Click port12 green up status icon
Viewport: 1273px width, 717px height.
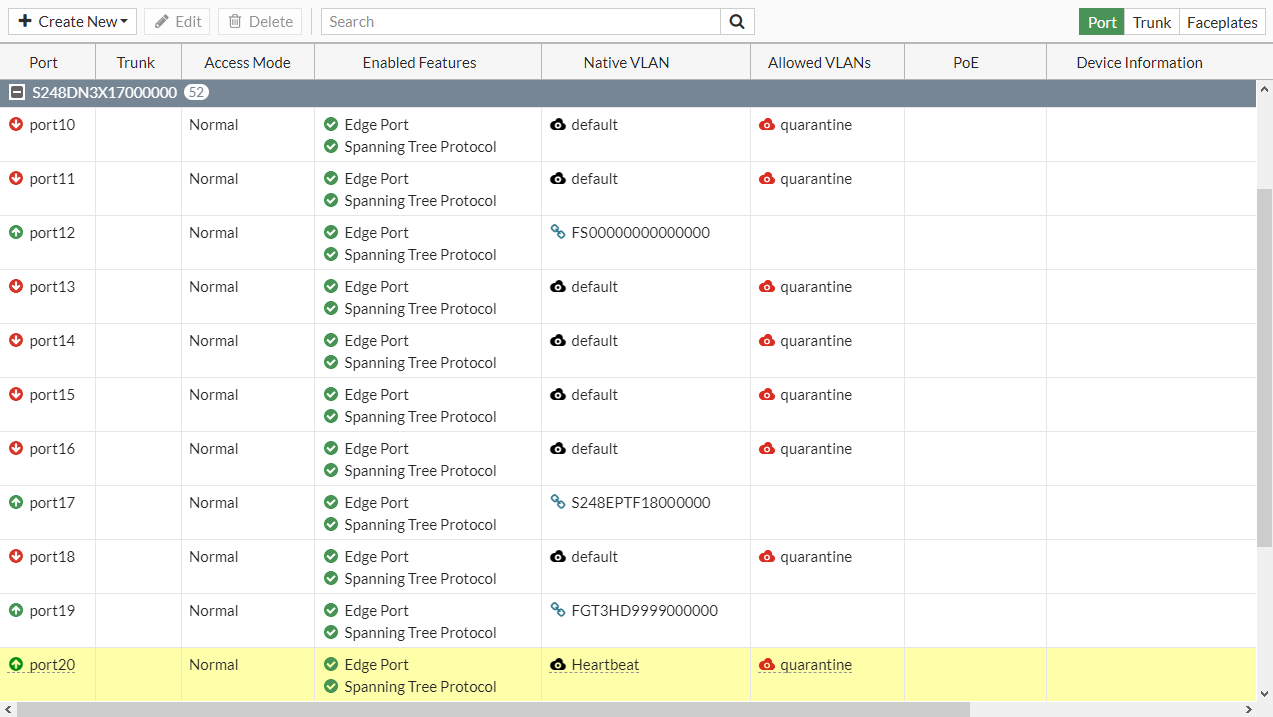16,233
